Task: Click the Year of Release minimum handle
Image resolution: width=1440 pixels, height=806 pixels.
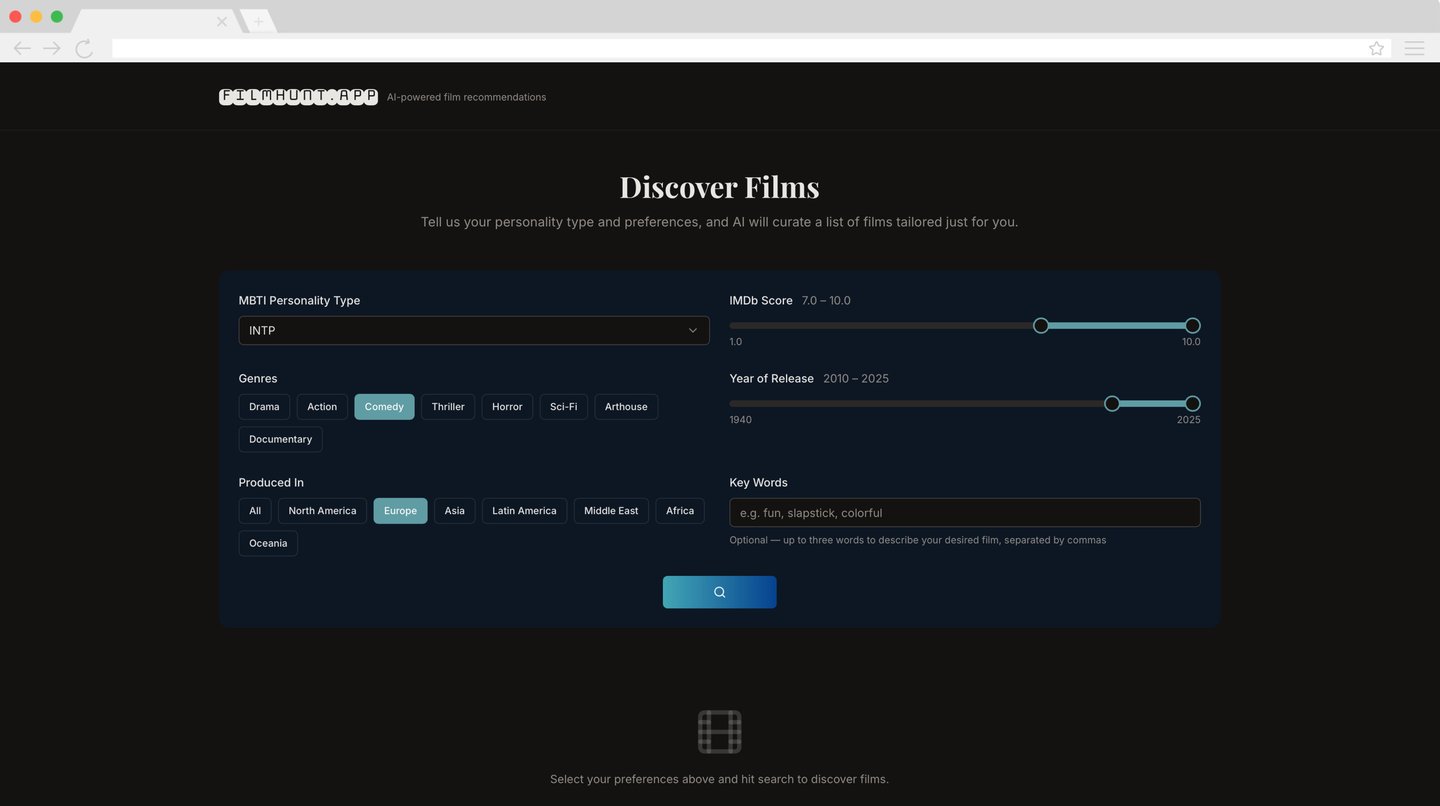Action: click(x=1112, y=404)
